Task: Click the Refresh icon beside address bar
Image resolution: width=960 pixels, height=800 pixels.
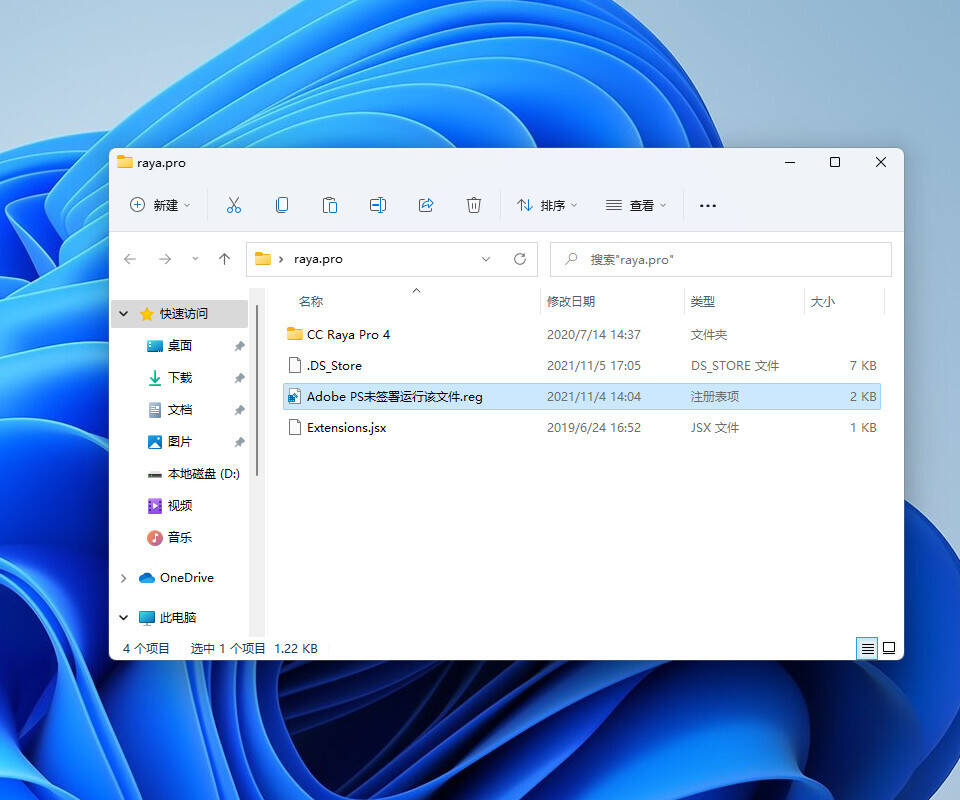Action: [520, 259]
